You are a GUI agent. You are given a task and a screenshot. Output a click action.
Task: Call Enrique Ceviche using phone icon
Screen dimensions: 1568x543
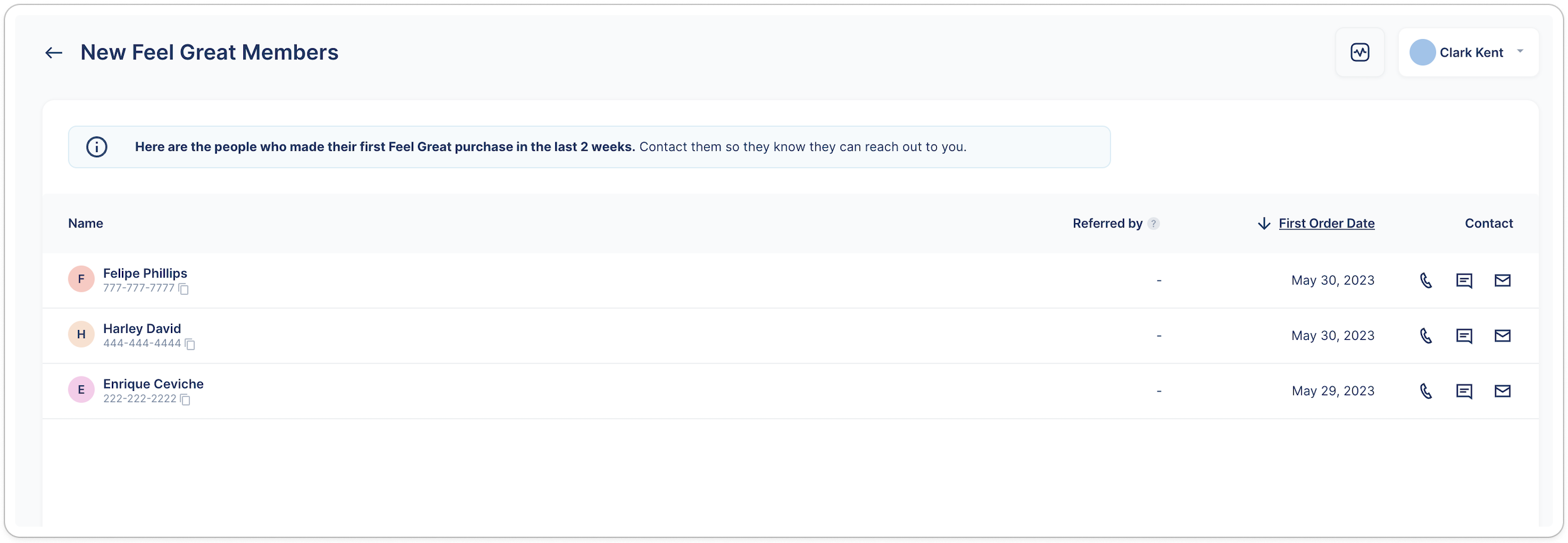pos(1426,391)
